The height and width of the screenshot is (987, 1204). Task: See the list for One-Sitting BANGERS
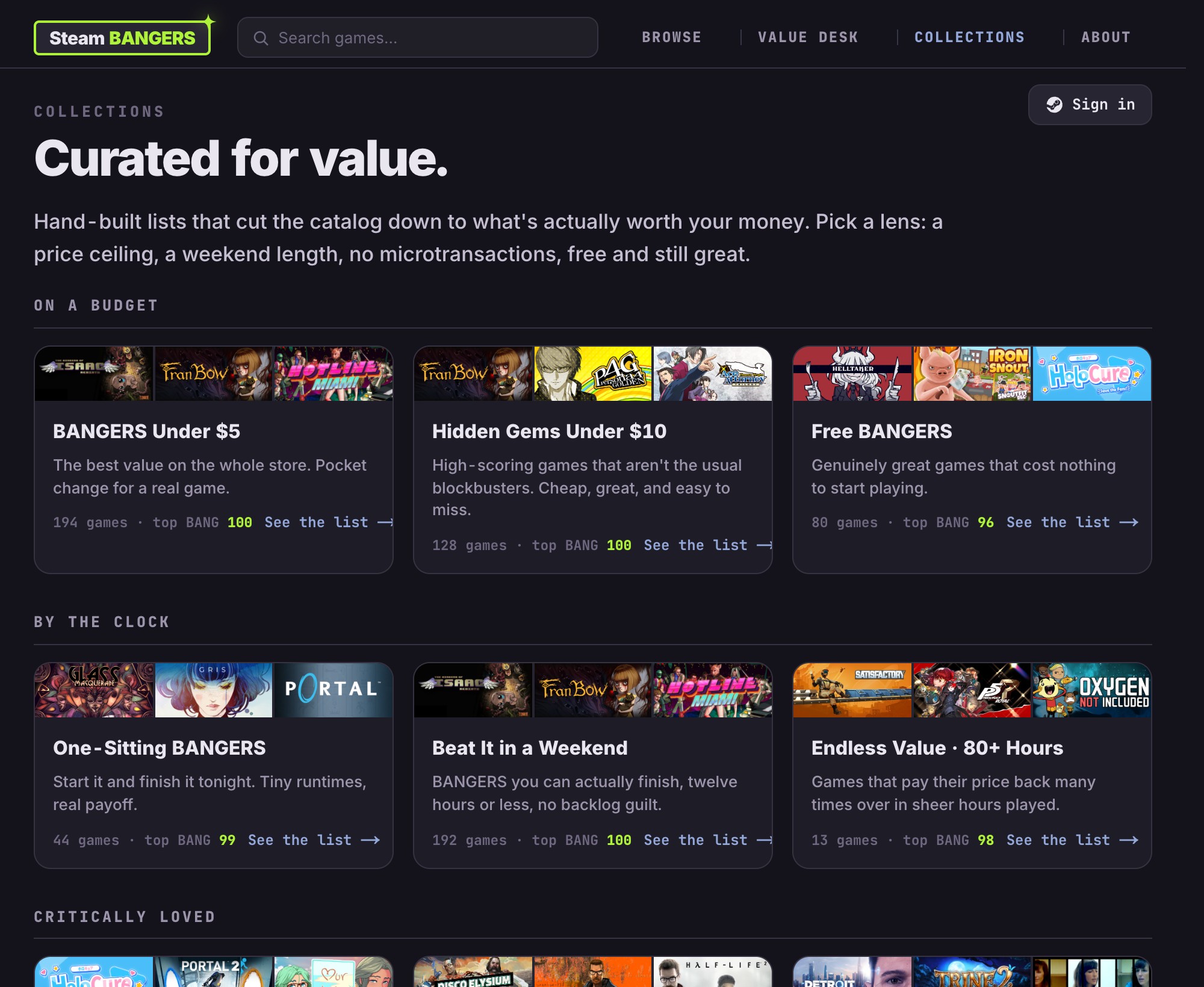click(x=314, y=840)
